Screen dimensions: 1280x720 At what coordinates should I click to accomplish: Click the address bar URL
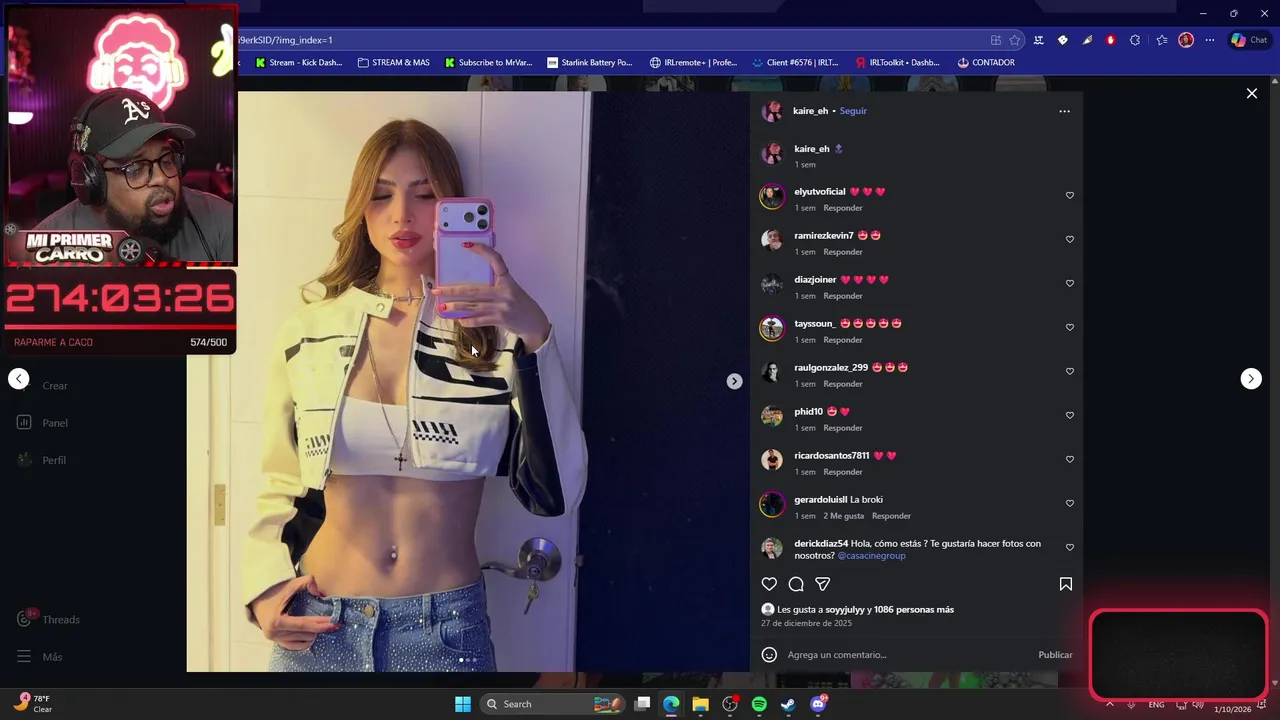[x=610, y=40]
